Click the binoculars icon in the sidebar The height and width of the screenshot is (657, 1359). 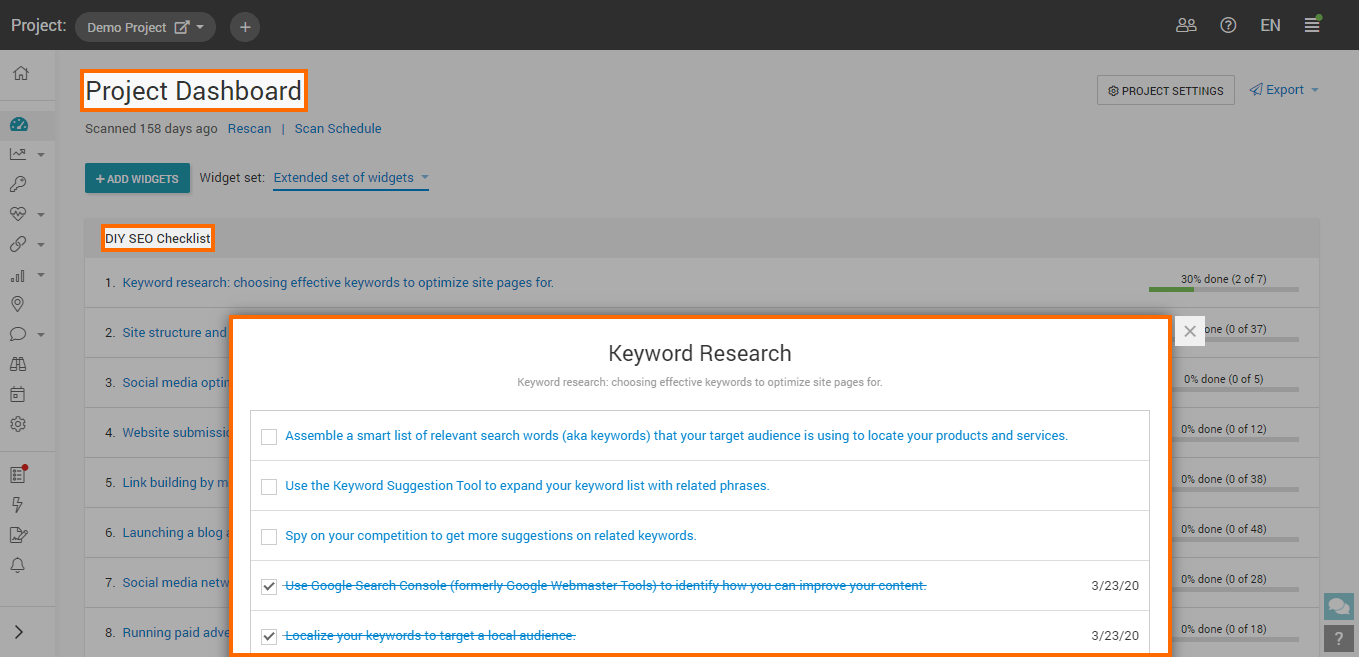coord(18,364)
